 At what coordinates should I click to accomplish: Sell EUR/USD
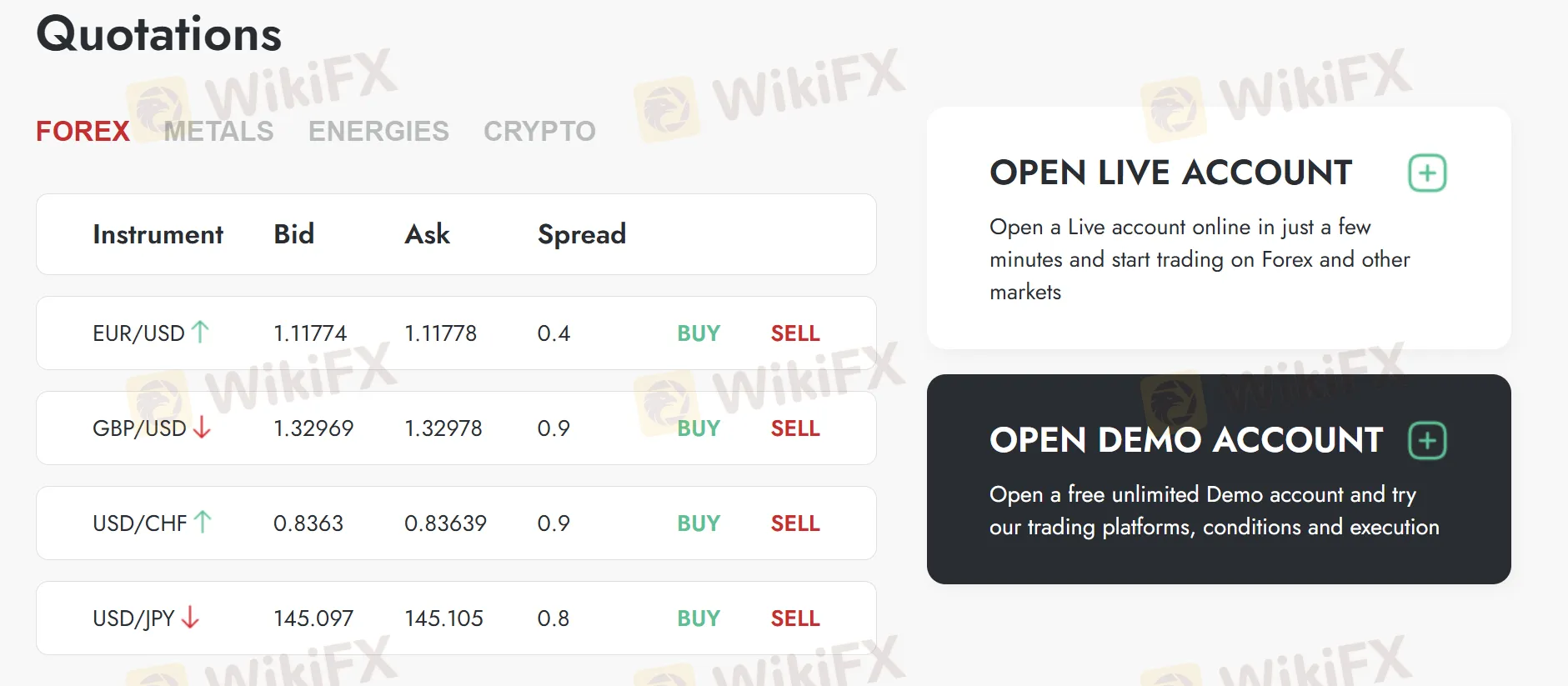[795, 333]
